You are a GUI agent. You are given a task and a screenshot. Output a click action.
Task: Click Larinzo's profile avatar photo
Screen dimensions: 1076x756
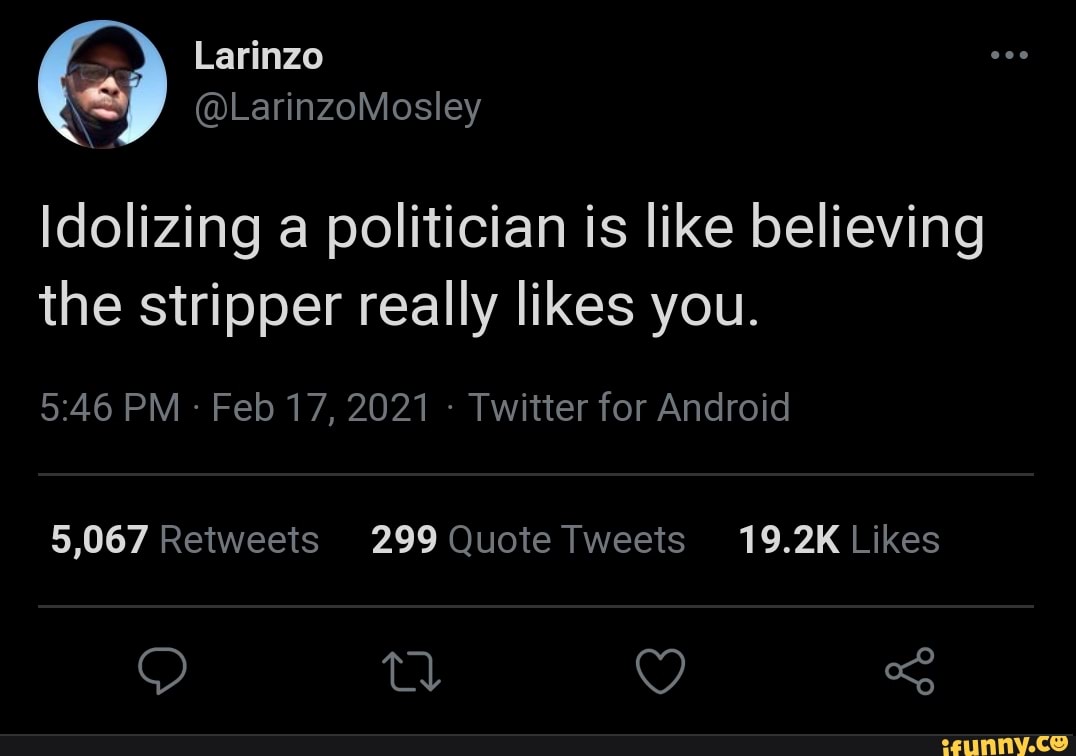pyautogui.click(x=102, y=84)
